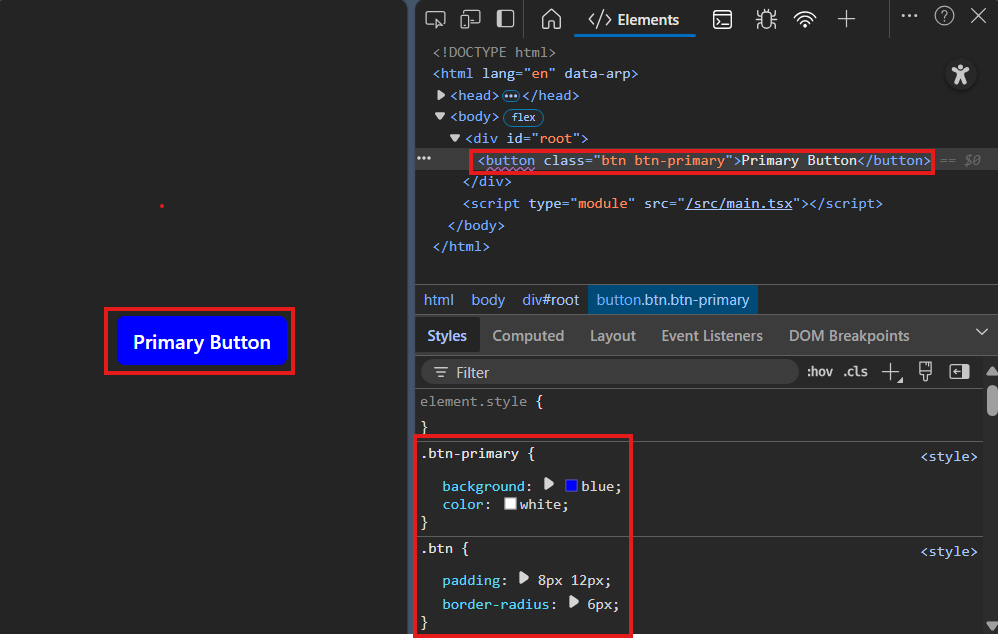Viewport: 998px width, 639px height.
Task: Expand more style pane tabs chevron
Action: [981, 332]
